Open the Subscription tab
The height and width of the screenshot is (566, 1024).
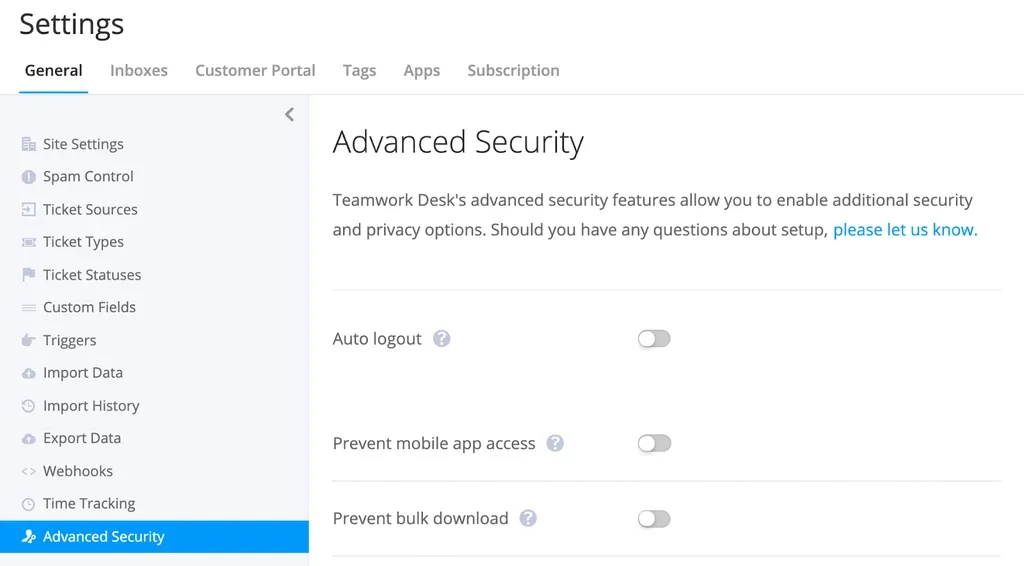click(x=513, y=71)
